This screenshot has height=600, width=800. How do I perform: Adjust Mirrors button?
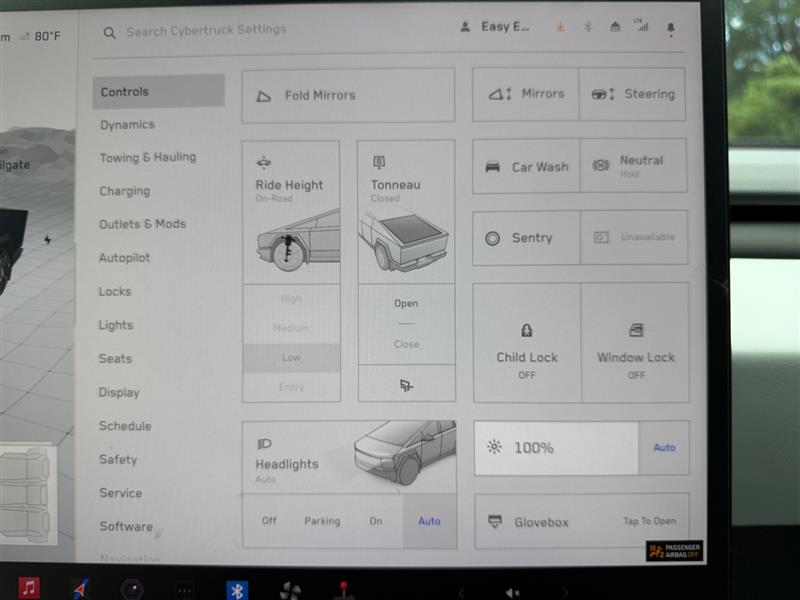tap(526, 94)
